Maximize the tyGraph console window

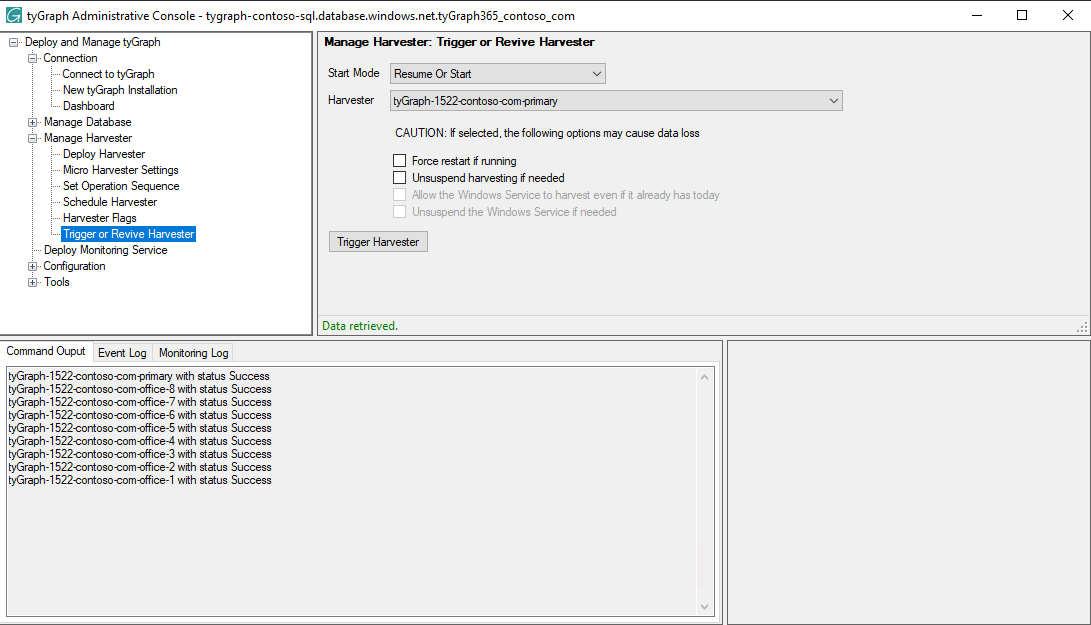pyautogui.click(x=1022, y=15)
